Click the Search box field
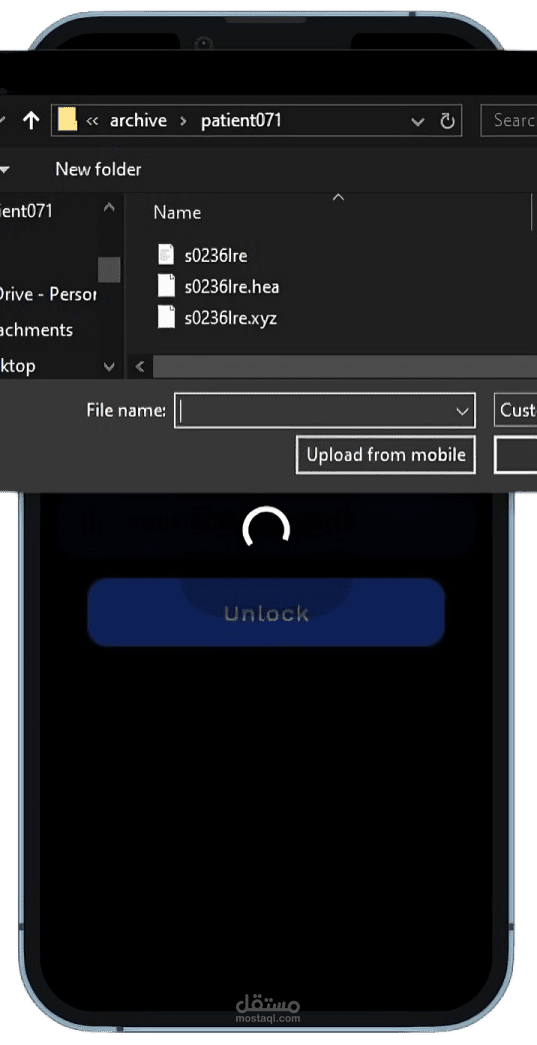This screenshot has height=1045, width=537. [x=510, y=121]
